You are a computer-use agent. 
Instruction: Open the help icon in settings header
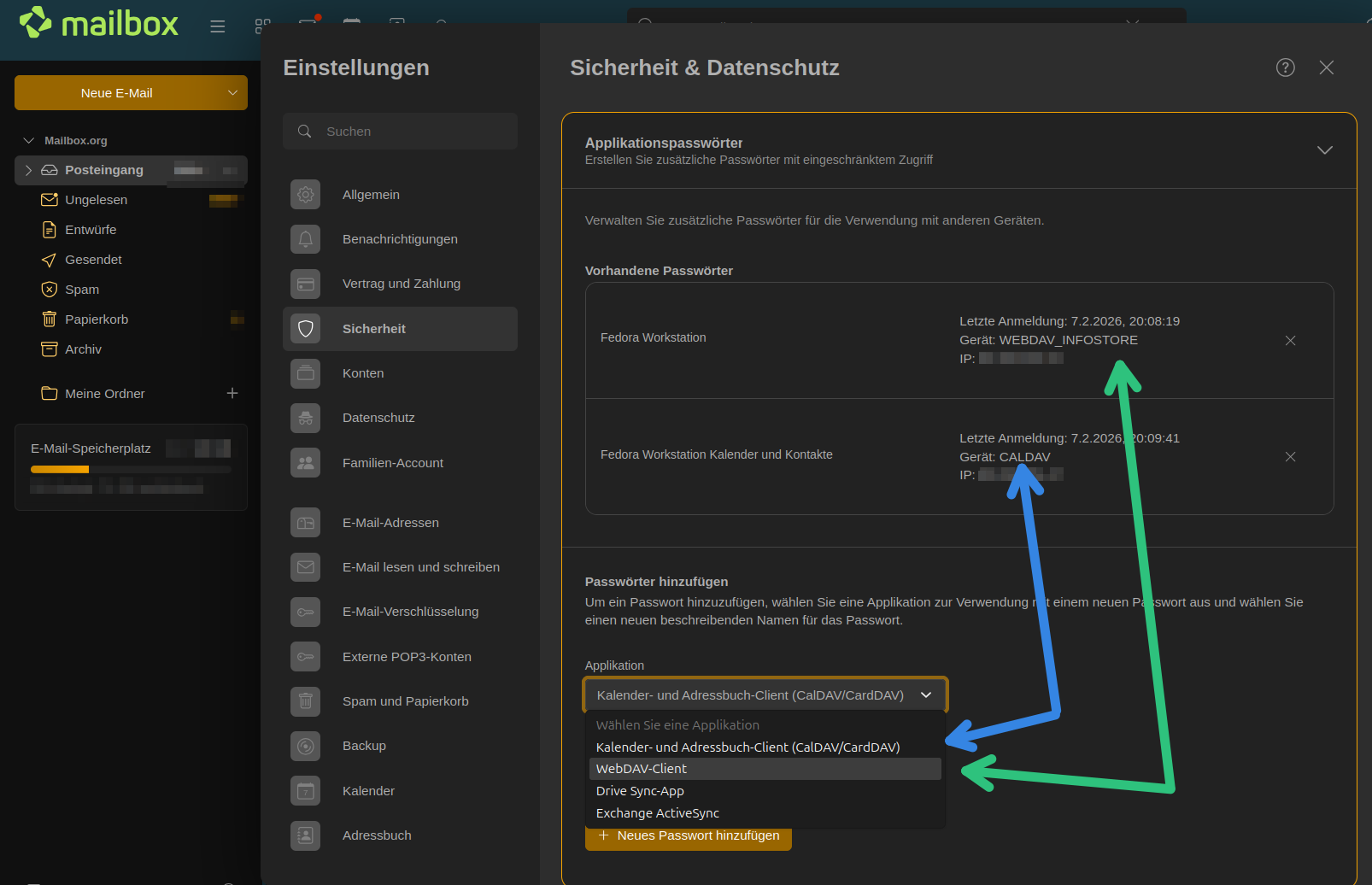1285,67
